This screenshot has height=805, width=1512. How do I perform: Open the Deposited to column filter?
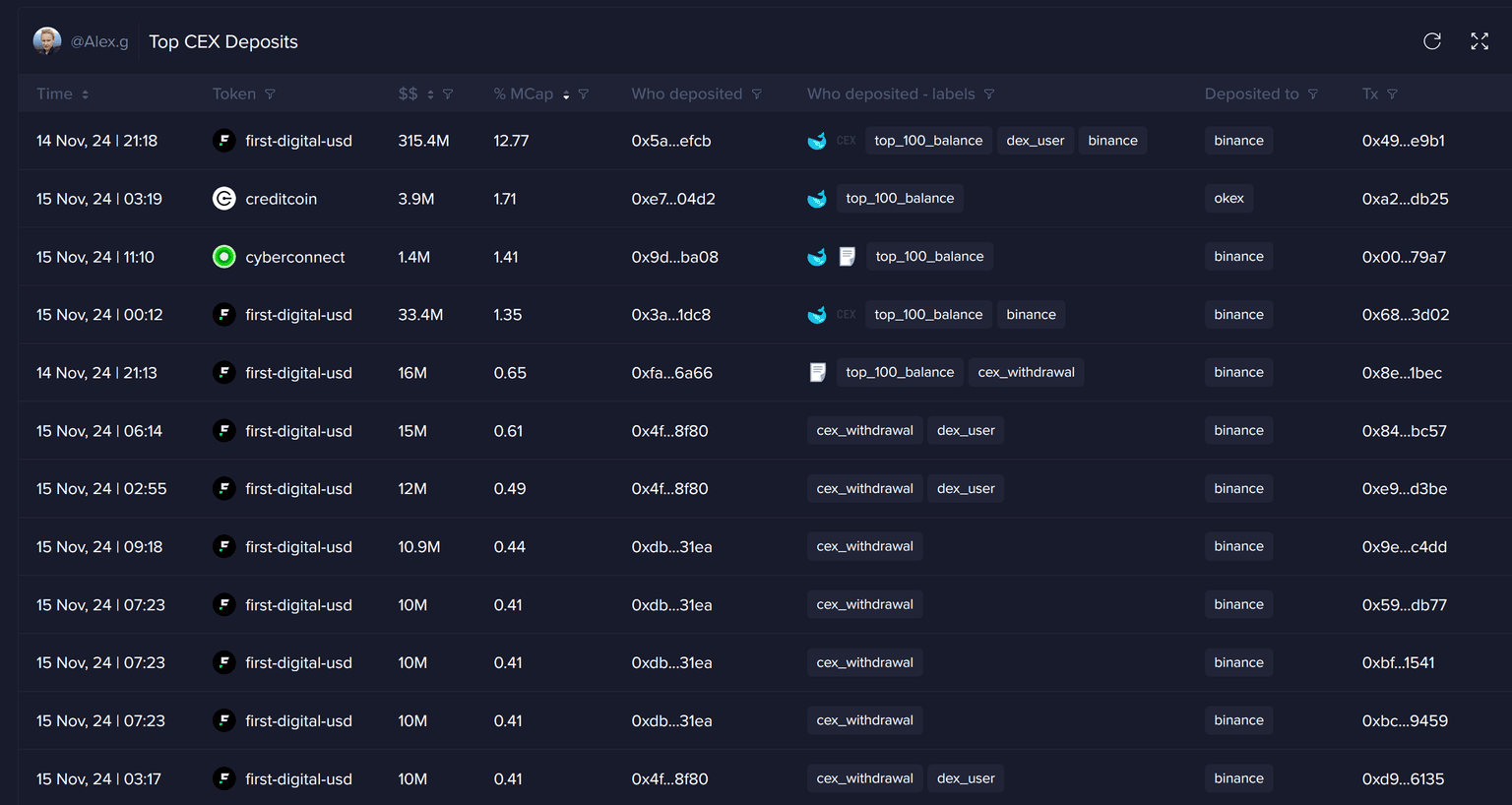point(1312,94)
